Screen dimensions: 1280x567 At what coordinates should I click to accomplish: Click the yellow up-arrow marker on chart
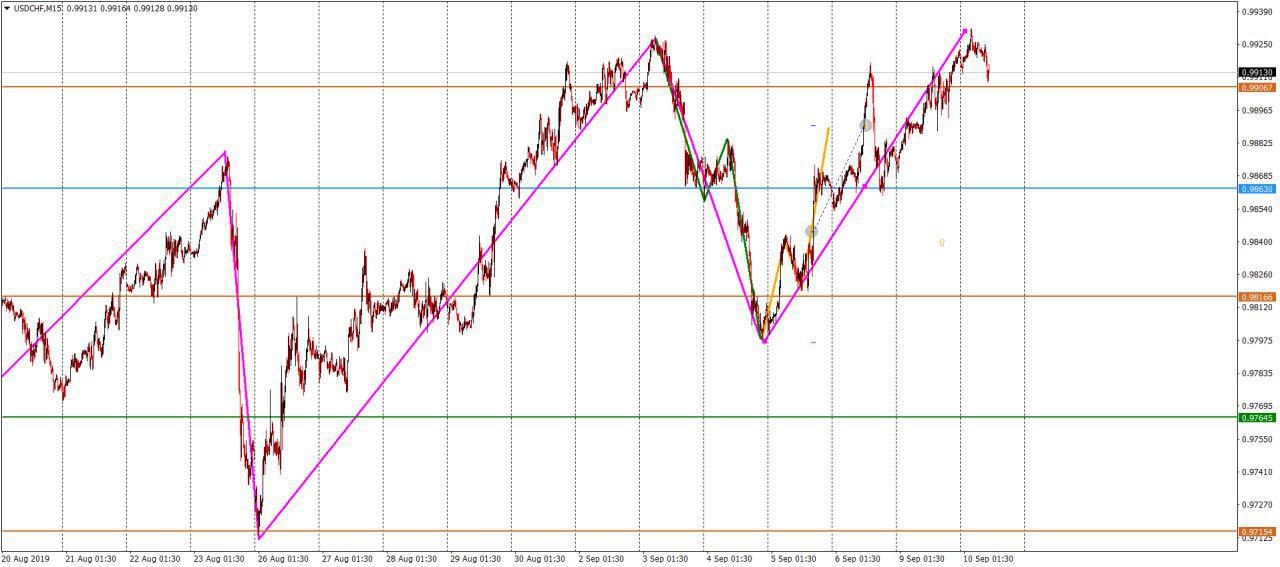pyautogui.click(x=941, y=242)
